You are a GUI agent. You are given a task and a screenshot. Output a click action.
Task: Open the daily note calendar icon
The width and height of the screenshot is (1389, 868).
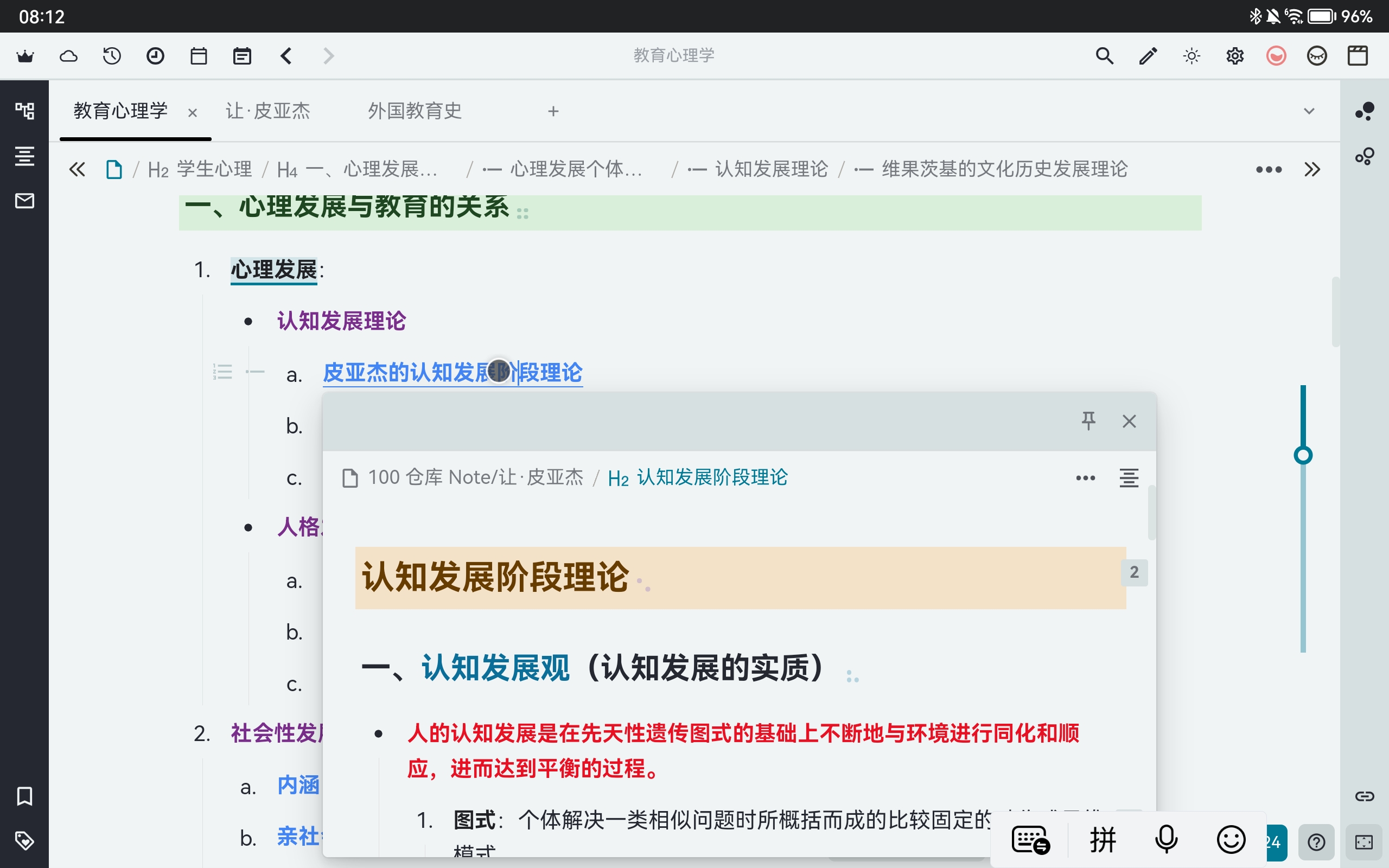(x=242, y=56)
